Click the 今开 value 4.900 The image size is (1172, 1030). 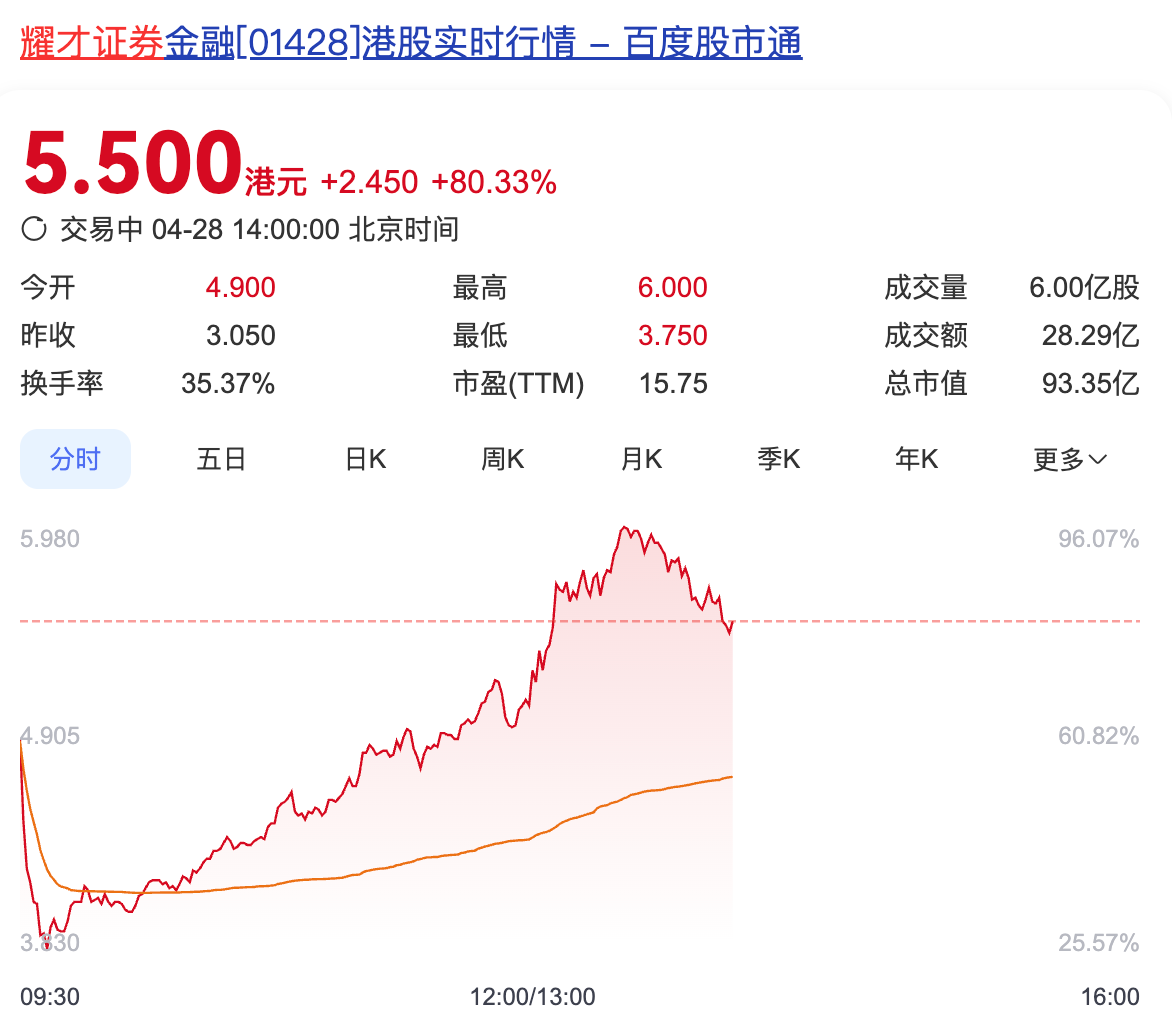point(240,288)
